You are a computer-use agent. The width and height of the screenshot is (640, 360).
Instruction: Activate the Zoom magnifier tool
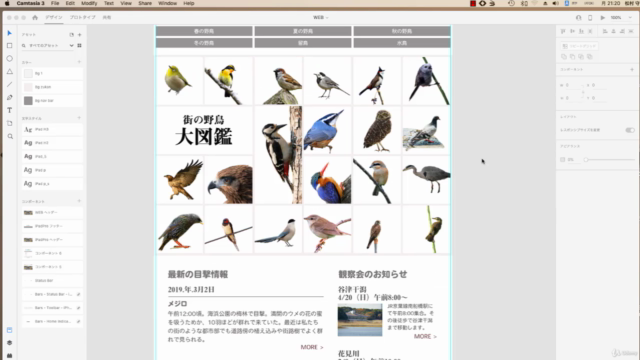pos(9,136)
